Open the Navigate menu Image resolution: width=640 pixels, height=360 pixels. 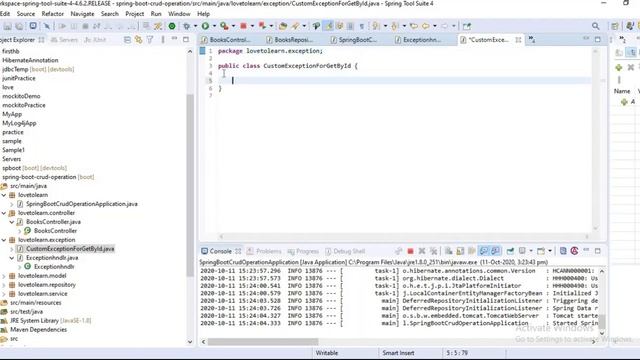click(x=82, y=14)
